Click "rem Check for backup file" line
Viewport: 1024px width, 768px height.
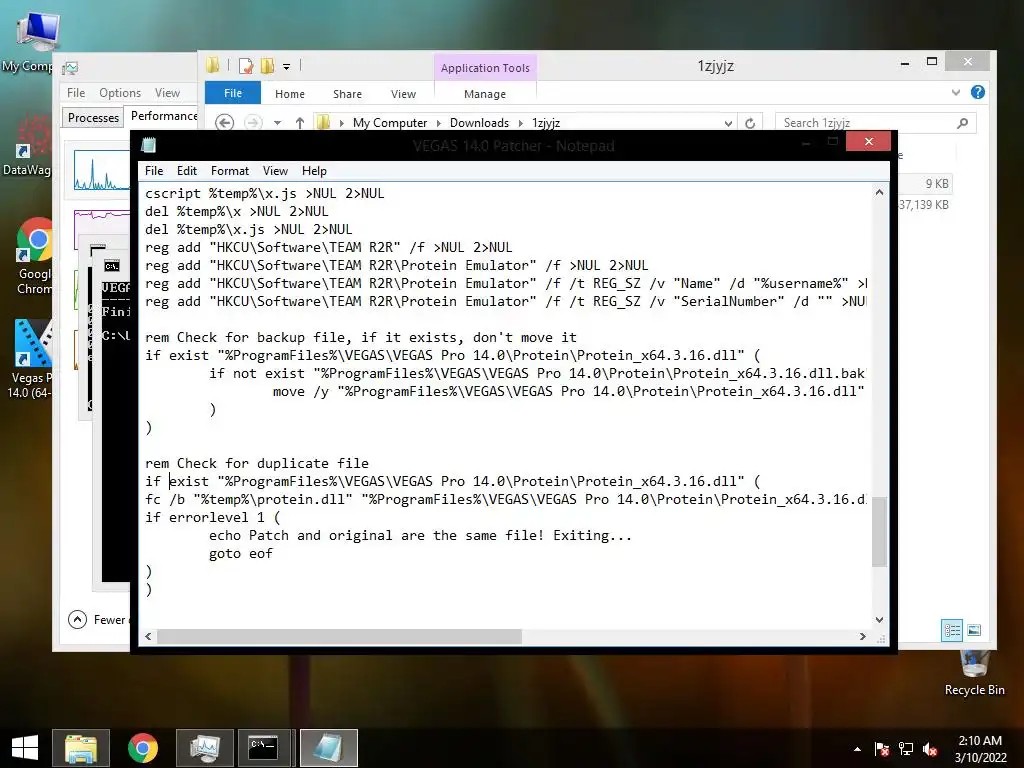coord(360,338)
